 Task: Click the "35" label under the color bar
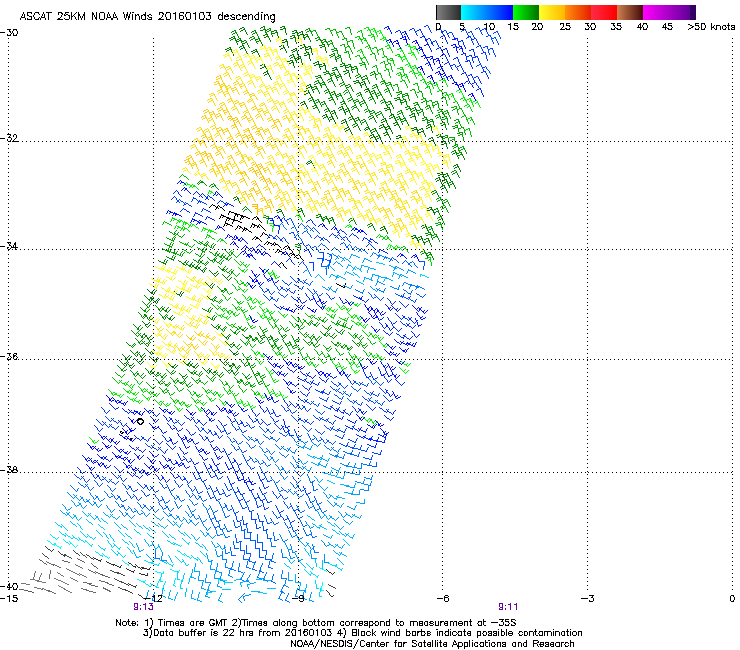pos(616,27)
